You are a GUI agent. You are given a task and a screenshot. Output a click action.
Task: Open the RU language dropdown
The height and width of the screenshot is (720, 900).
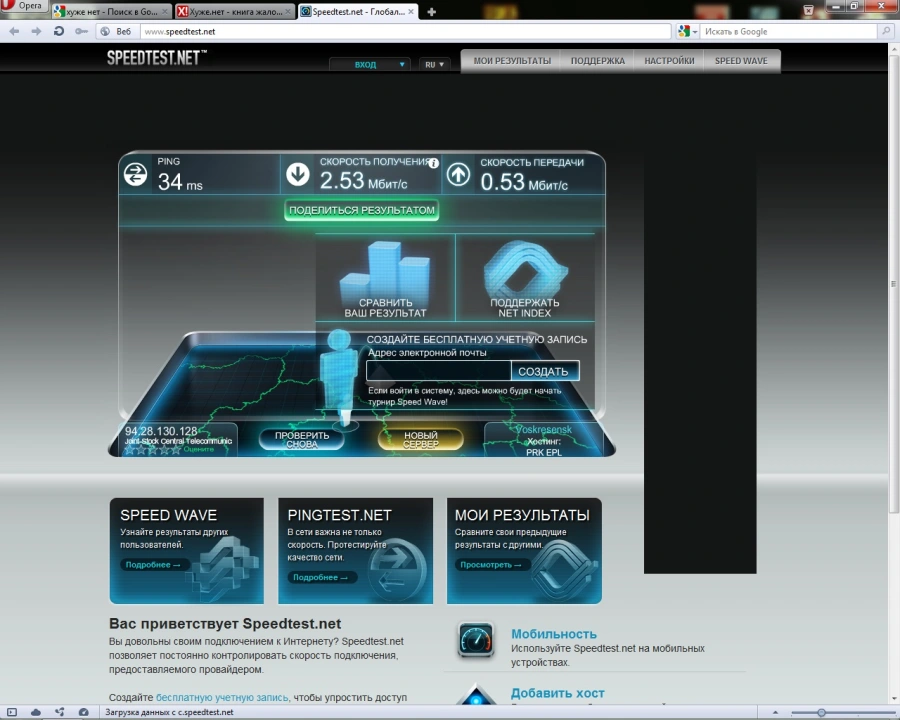[x=435, y=64]
